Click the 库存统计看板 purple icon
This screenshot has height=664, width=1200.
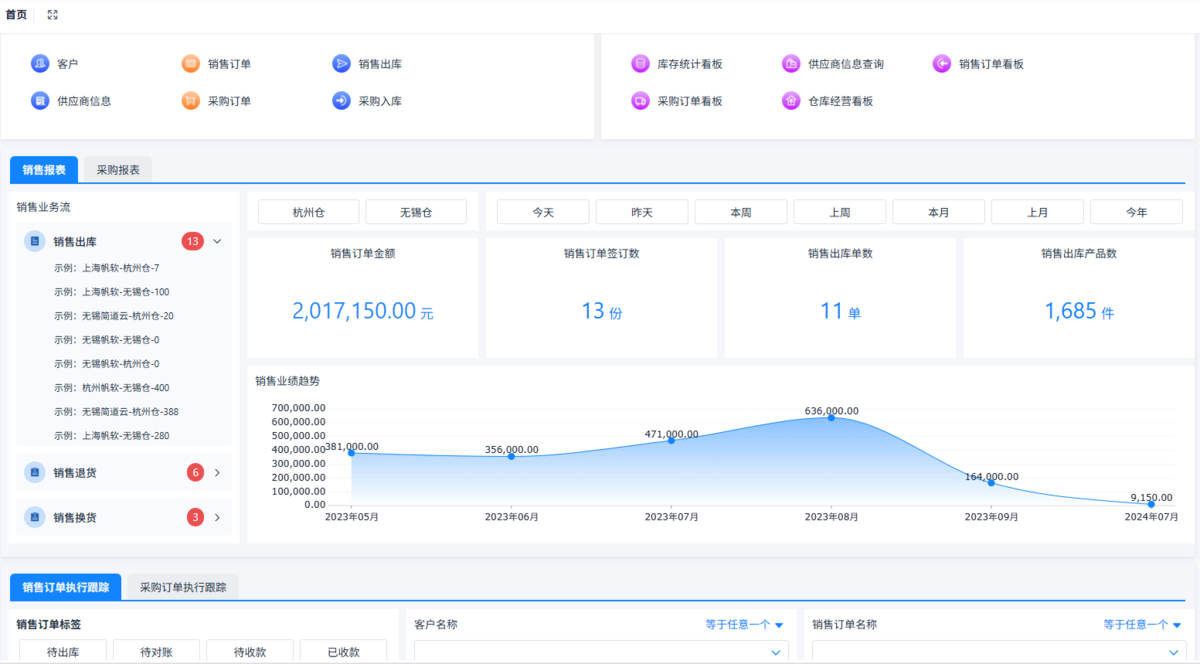pyautogui.click(x=640, y=64)
